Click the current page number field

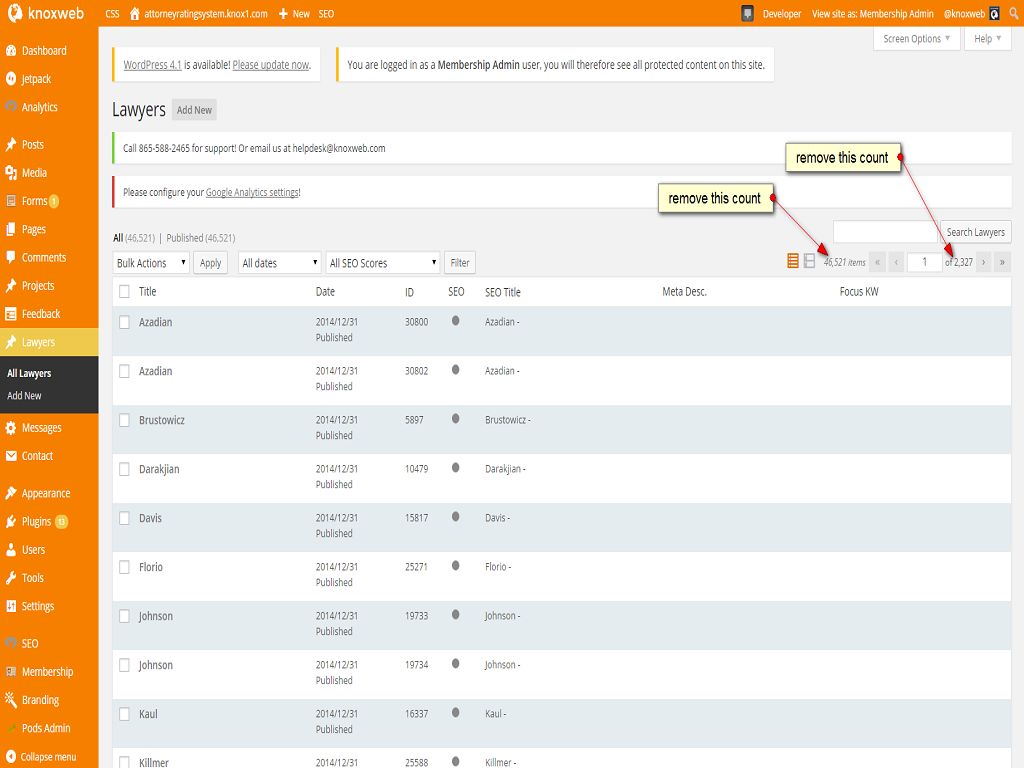point(924,262)
